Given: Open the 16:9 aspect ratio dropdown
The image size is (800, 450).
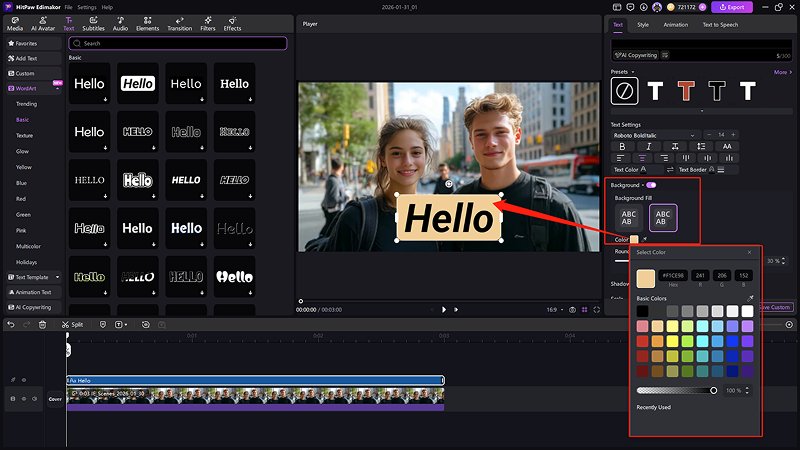Looking at the screenshot, I should point(555,310).
